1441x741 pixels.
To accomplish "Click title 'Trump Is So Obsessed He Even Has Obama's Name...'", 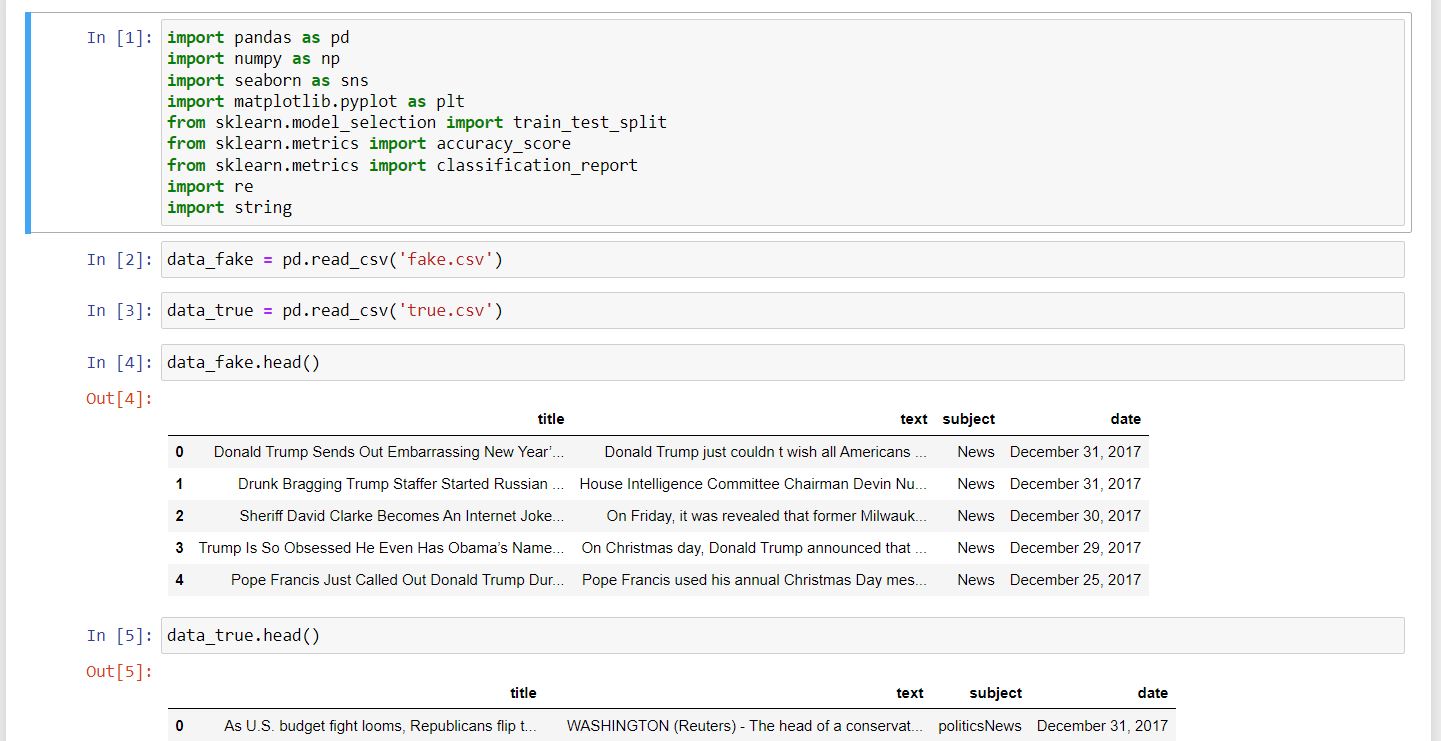I will point(381,548).
